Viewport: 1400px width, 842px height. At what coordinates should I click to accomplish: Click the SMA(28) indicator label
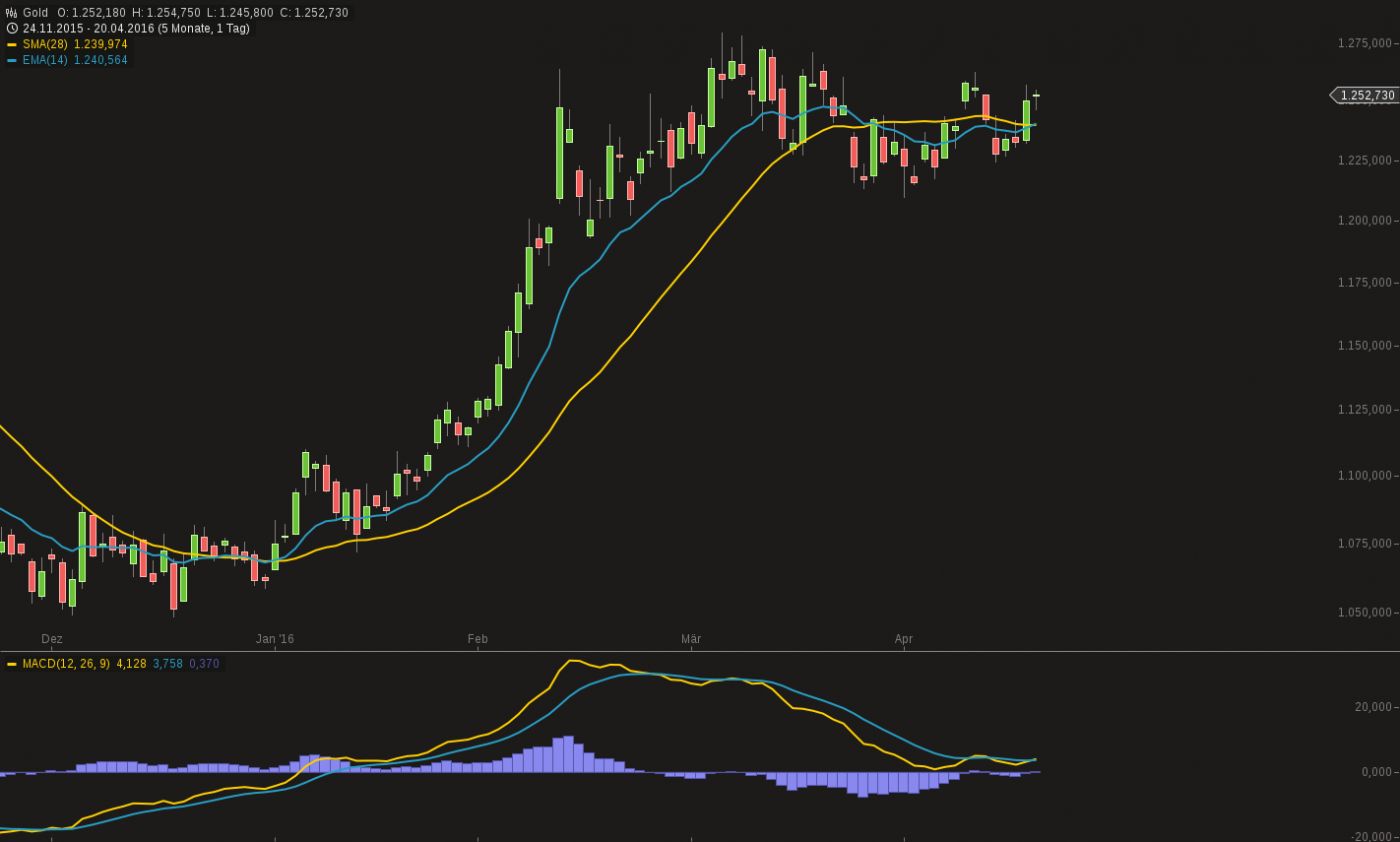[x=46, y=45]
